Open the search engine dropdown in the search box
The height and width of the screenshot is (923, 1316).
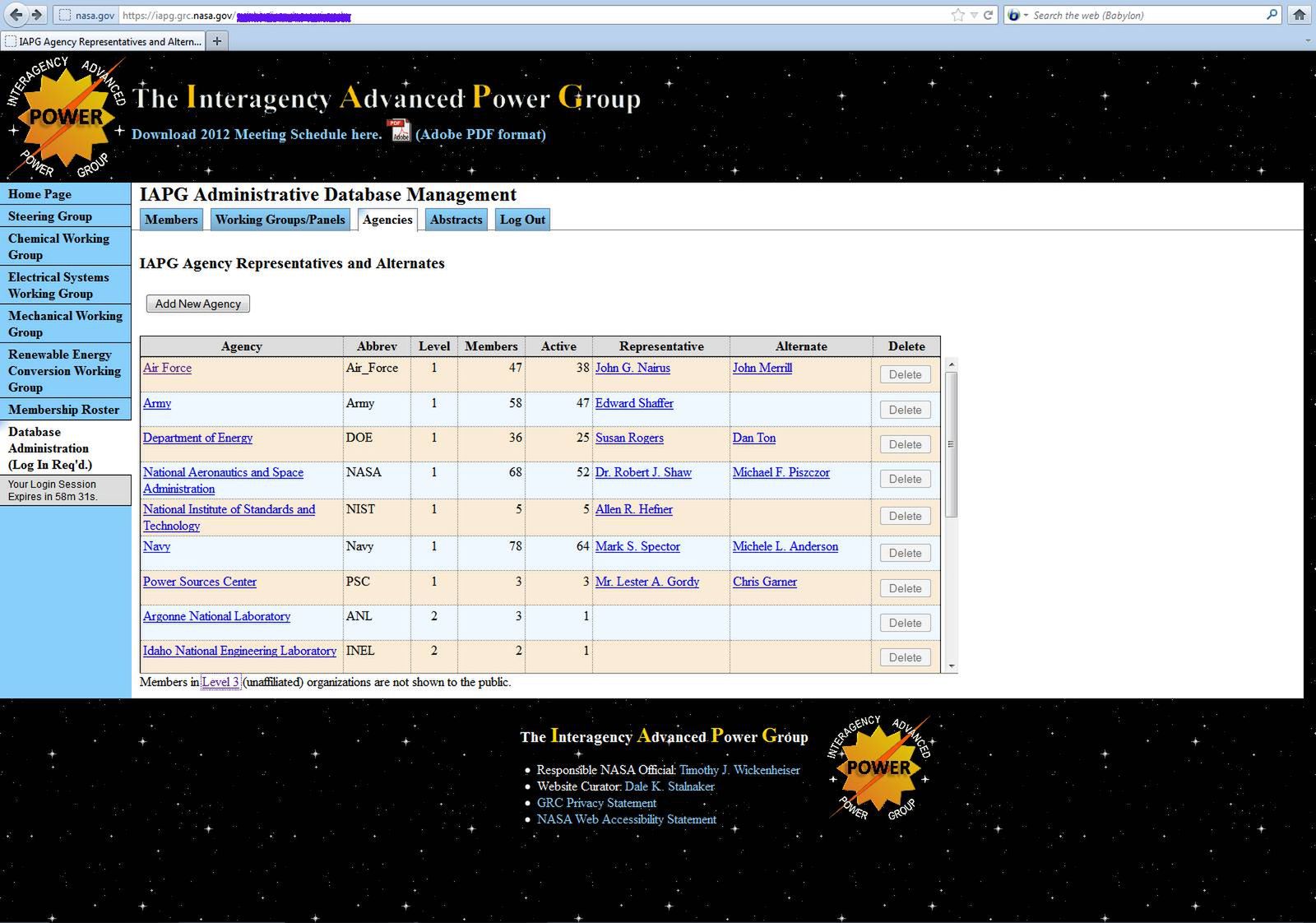tap(1018, 15)
